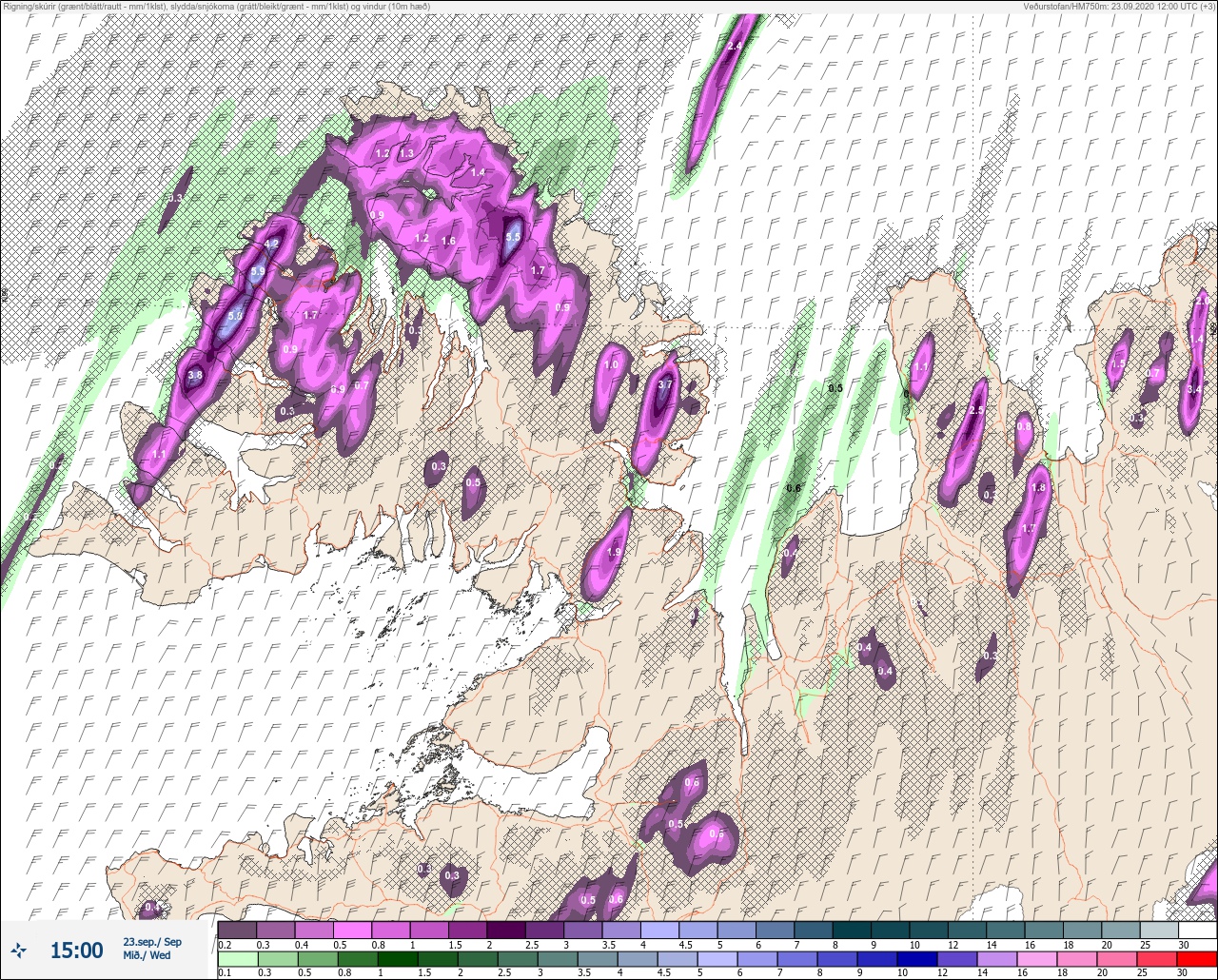Select the dark purple 2 swatch in snow legend
This screenshot has height=980, width=1218.
[x=506, y=930]
